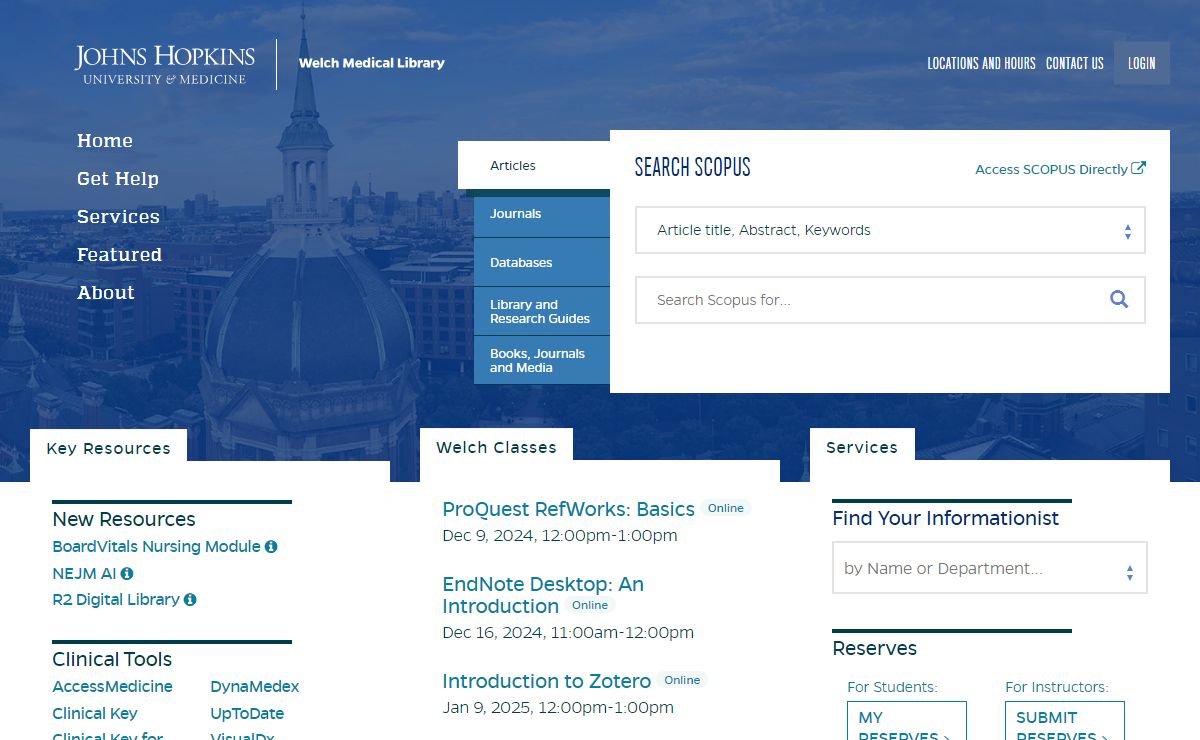The height and width of the screenshot is (740, 1200).
Task: Show info icon next to NEJM AI
Action: coord(127,574)
